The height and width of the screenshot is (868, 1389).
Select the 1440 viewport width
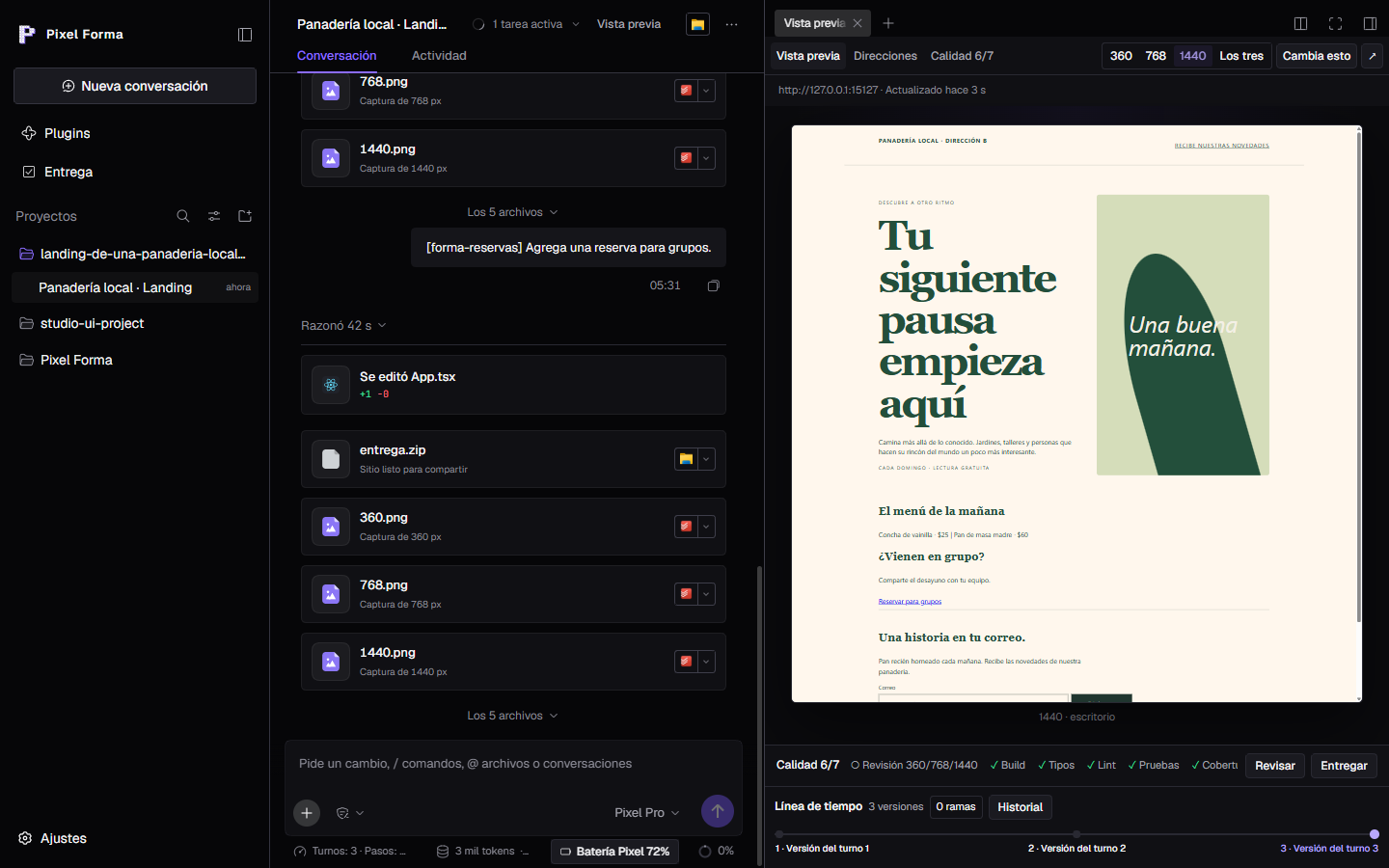[1192, 56]
